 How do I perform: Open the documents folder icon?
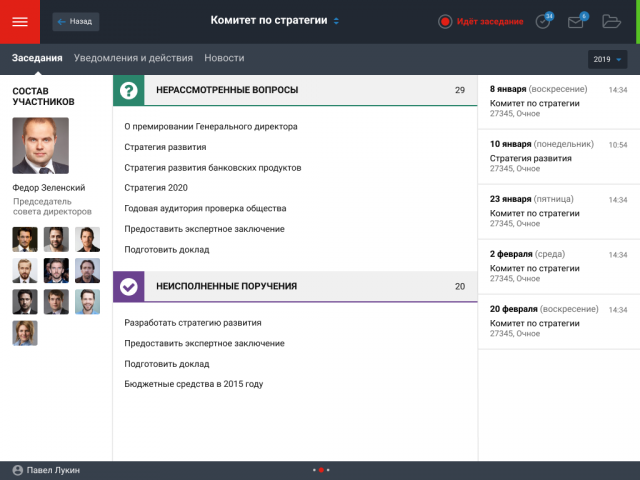point(611,21)
